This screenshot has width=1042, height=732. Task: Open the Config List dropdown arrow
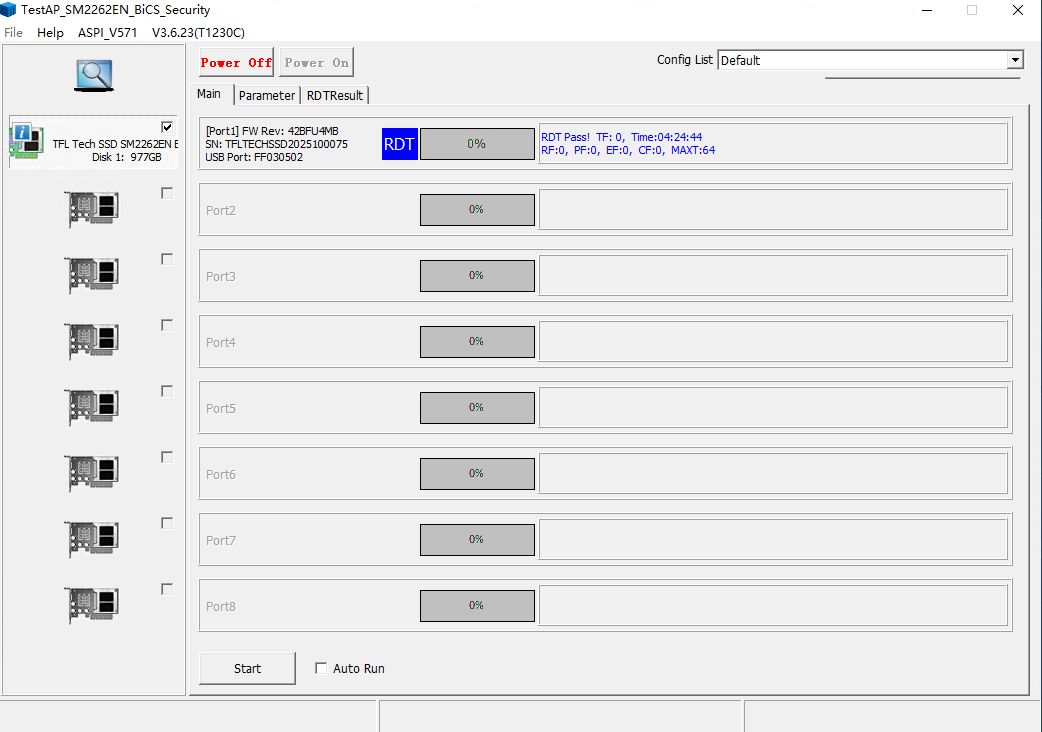point(1015,60)
